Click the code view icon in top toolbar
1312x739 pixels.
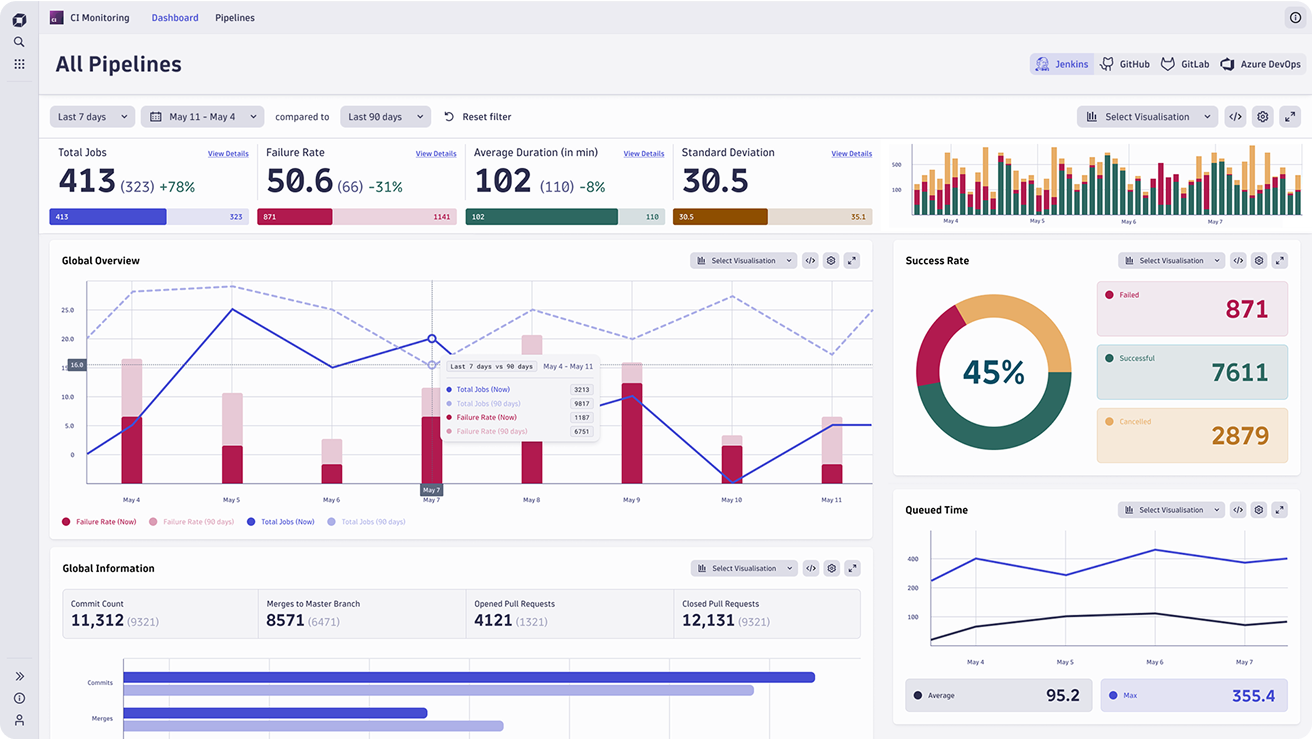(1235, 117)
